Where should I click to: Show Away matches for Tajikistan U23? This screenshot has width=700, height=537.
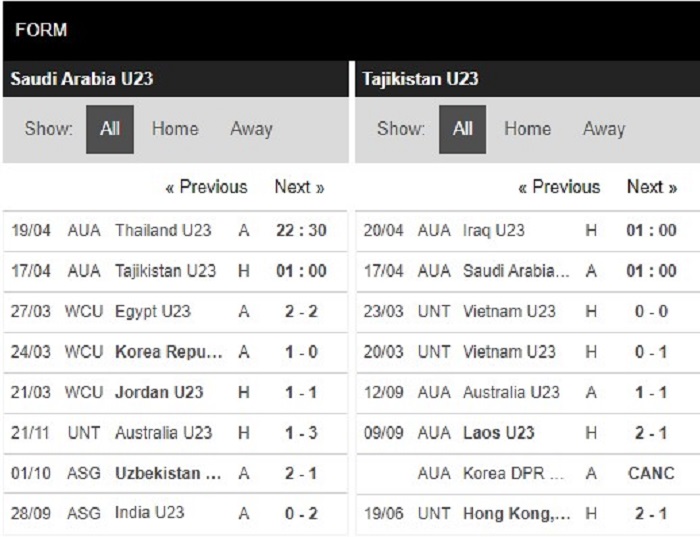tap(604, 129)
